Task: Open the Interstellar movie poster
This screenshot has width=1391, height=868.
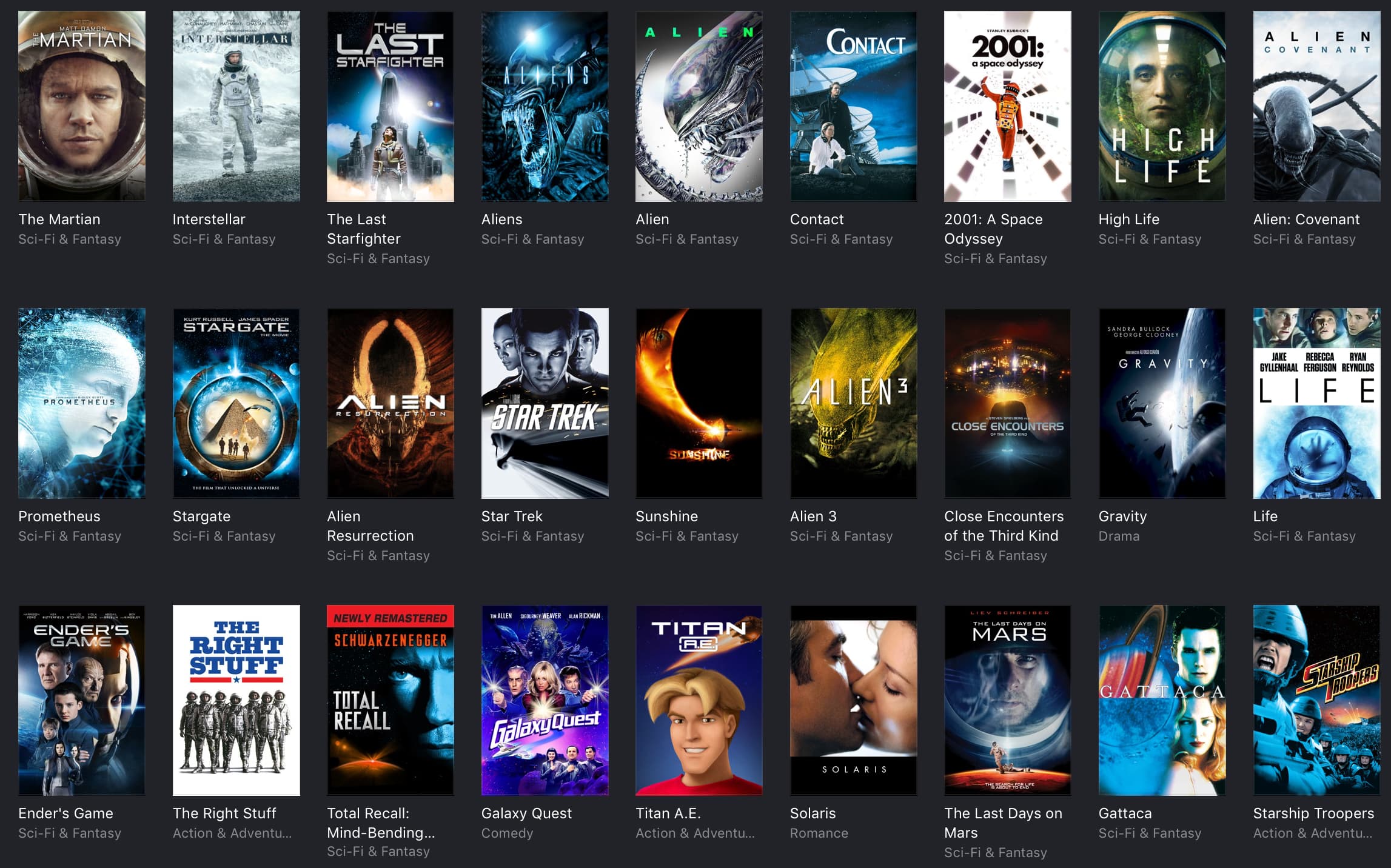Action: (x=236, y=106)
